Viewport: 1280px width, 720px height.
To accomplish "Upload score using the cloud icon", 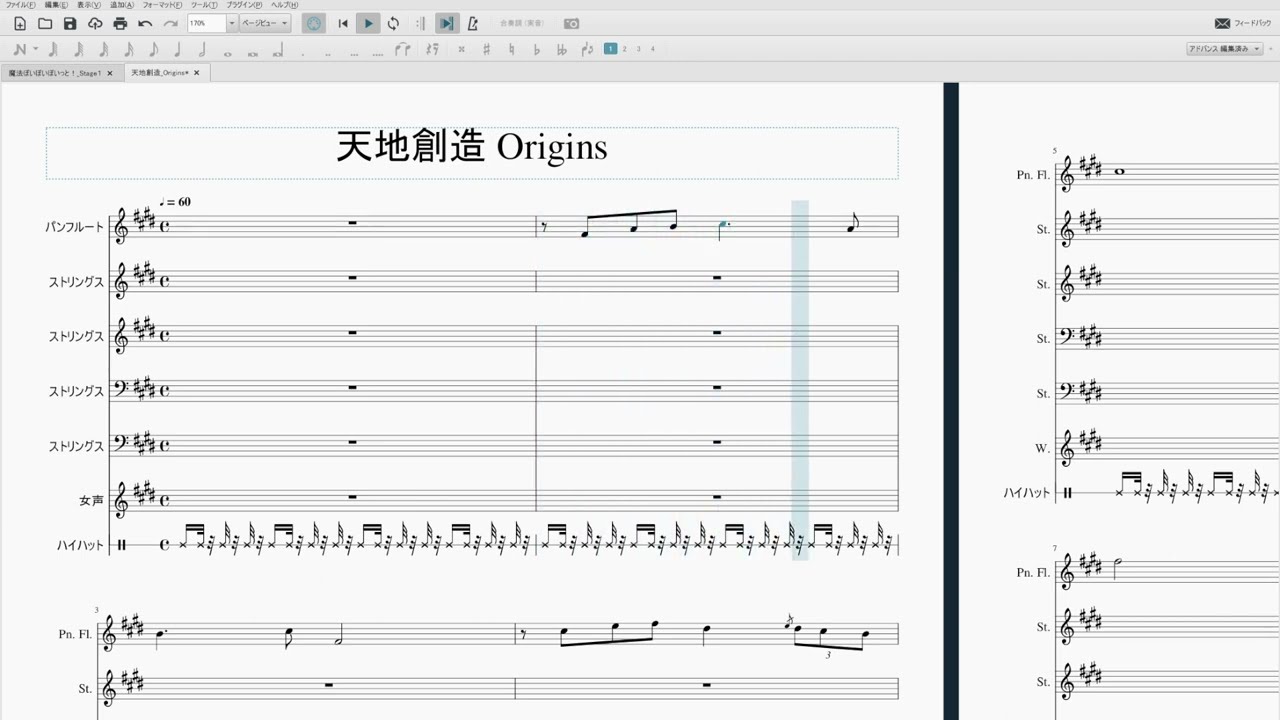I will pos(95,23).
